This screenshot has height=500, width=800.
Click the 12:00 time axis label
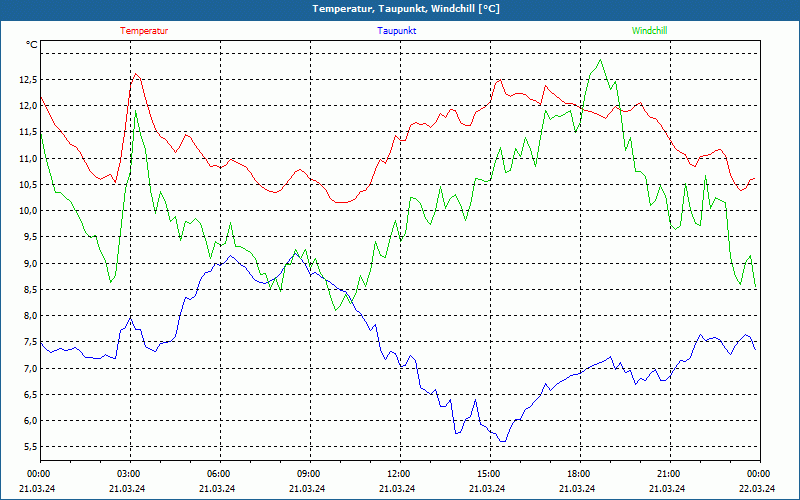pos(398,474)
